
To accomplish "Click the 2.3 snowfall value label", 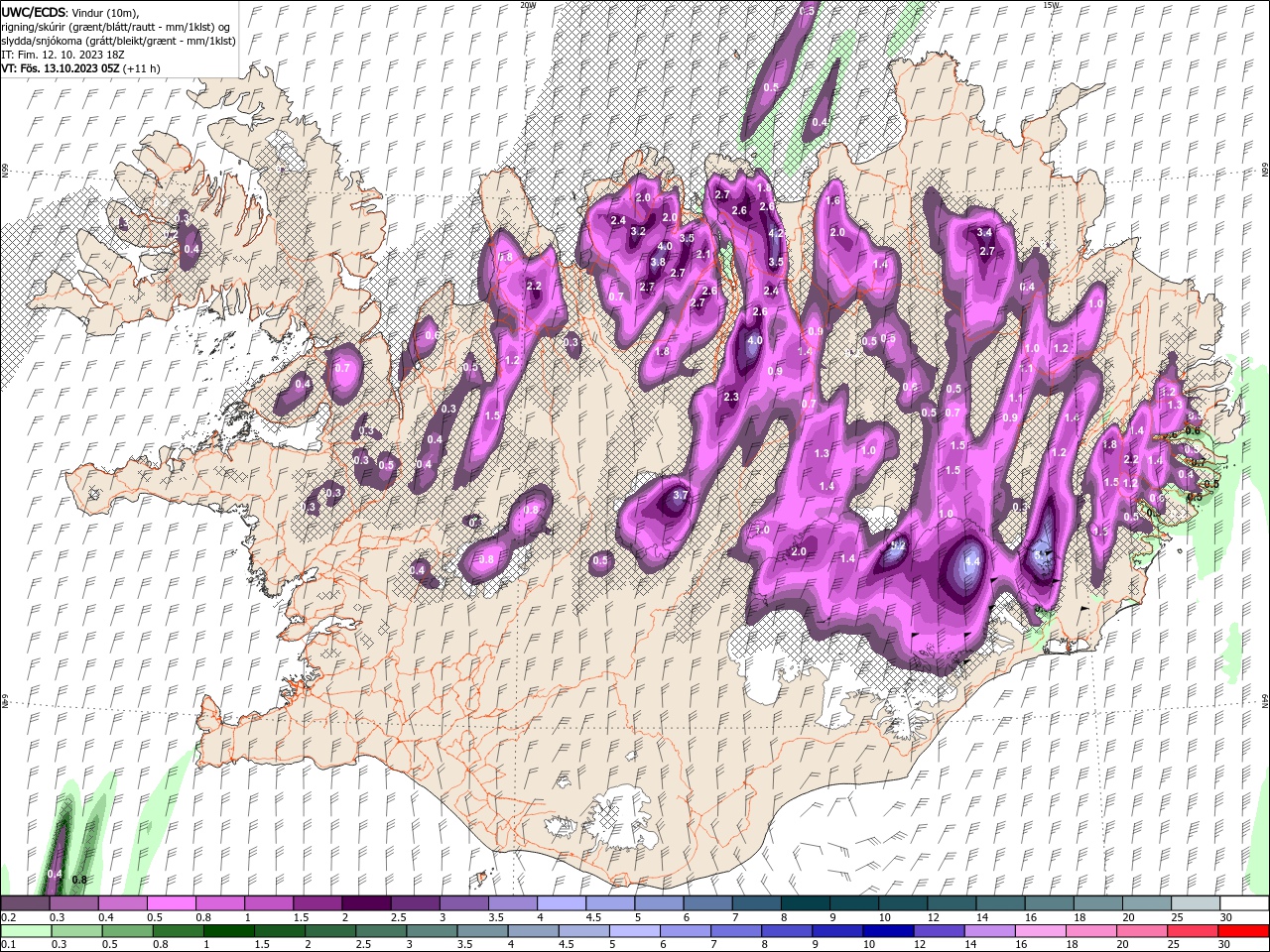I will click(x=731, y=397).
